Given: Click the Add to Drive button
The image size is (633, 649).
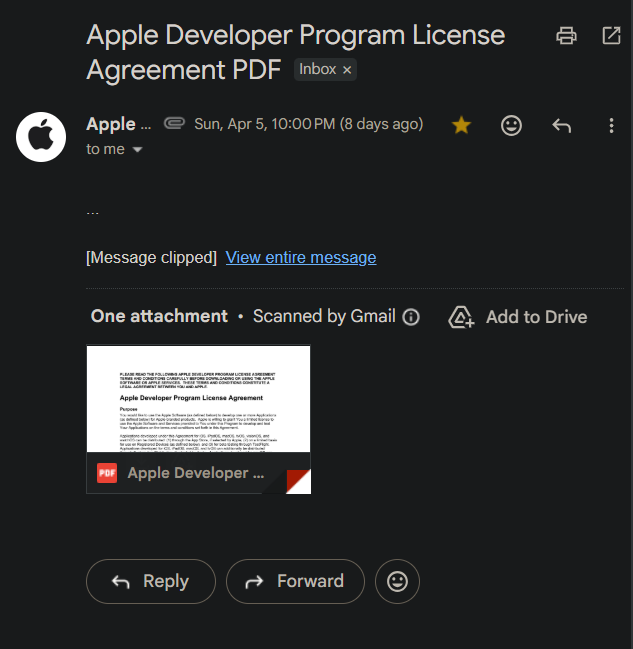Looking at the screenshot, I should [517, 317].
